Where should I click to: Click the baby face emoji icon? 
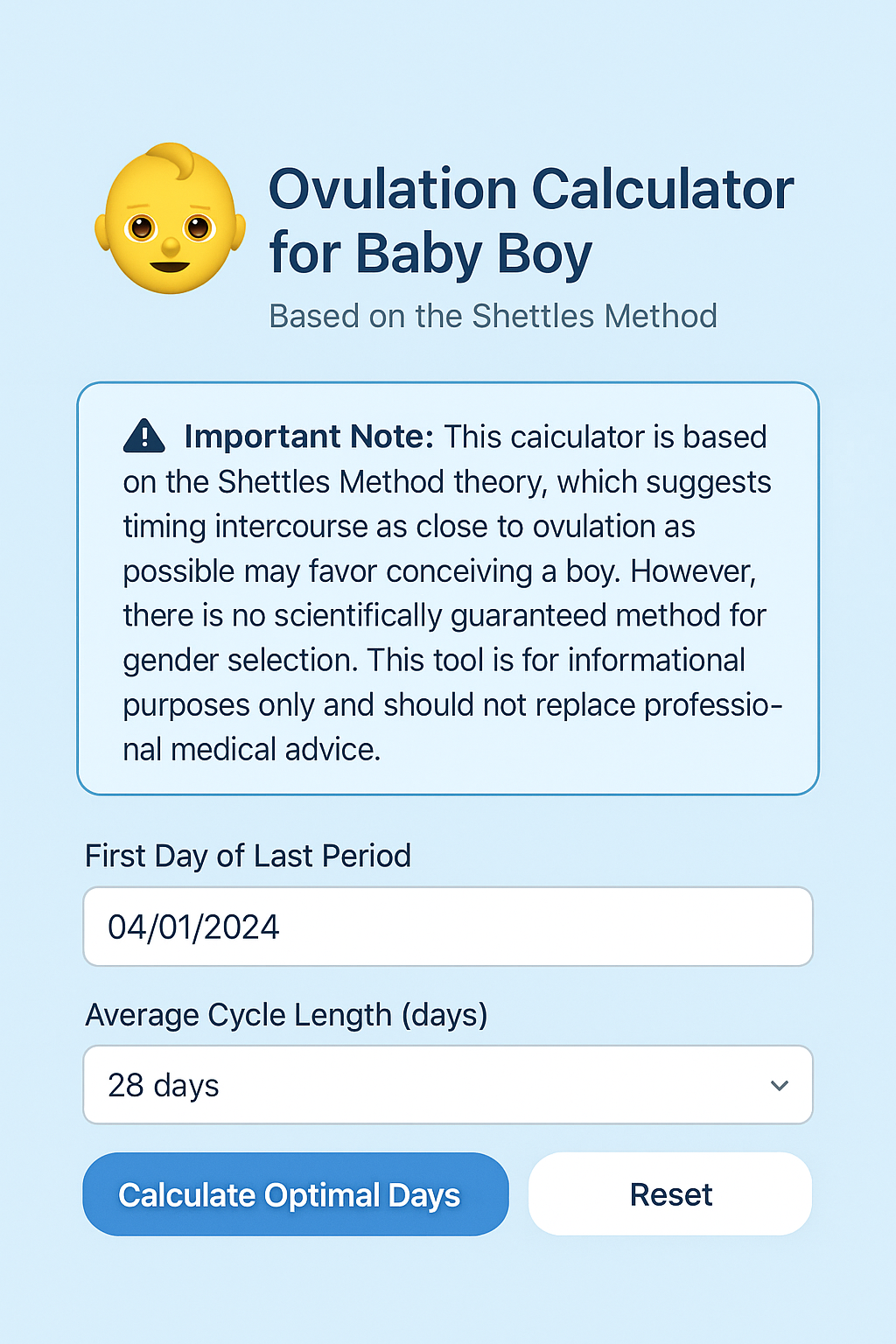pos(170,219)
